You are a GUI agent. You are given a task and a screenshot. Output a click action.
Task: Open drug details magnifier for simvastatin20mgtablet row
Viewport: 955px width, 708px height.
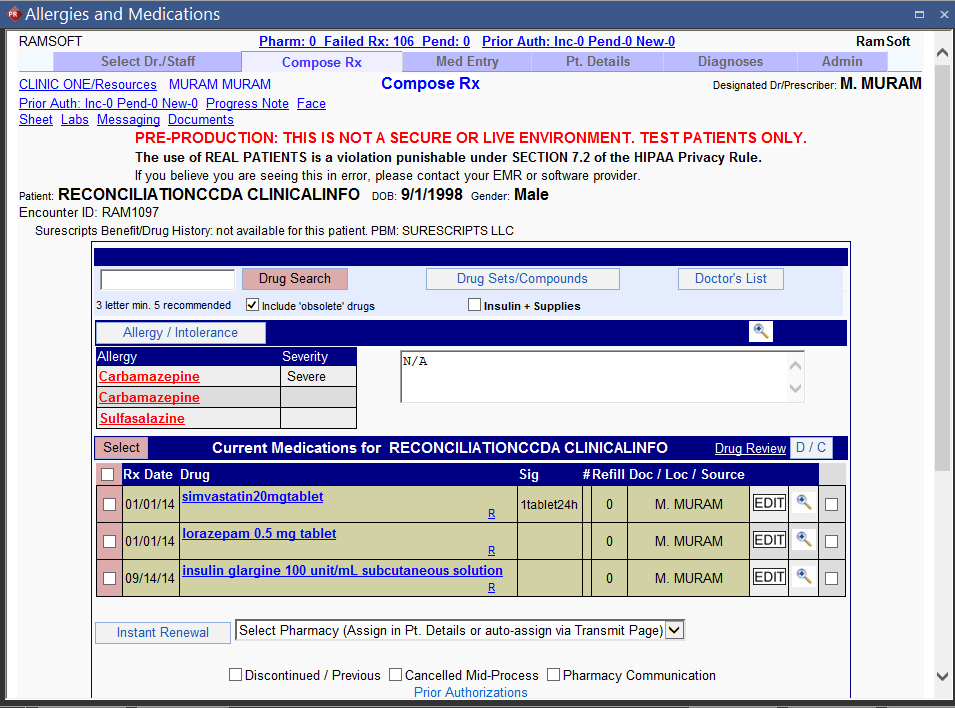coord(803,503)
